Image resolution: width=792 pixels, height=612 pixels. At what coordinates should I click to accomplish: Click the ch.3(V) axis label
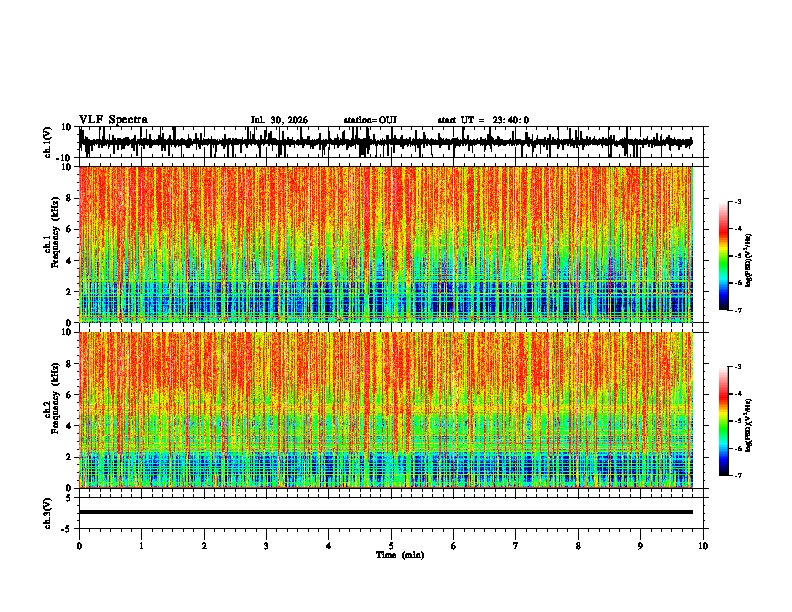[x=48, y=514]
